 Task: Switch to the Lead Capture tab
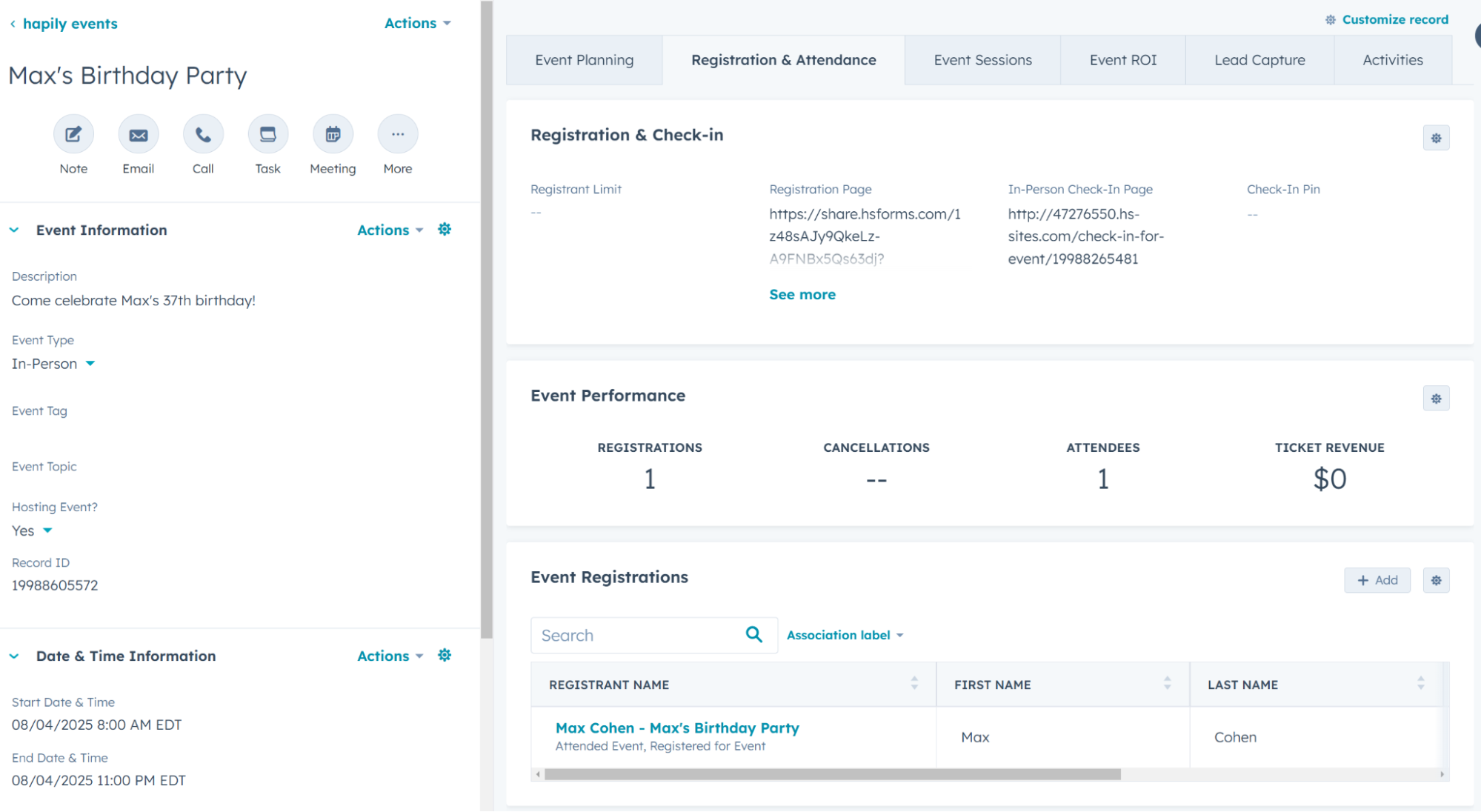tap(1259, 60)
